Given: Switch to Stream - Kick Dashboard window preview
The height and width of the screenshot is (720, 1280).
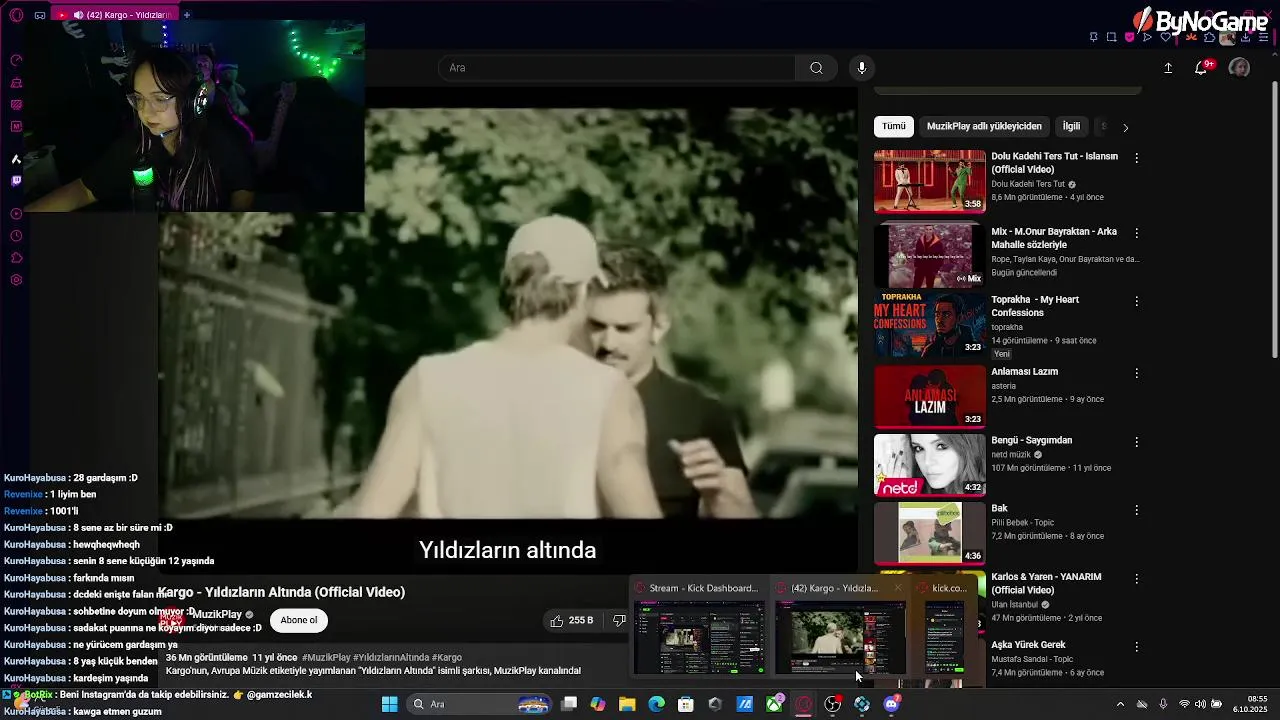Looking at the screenshot, I should point(699,628).
